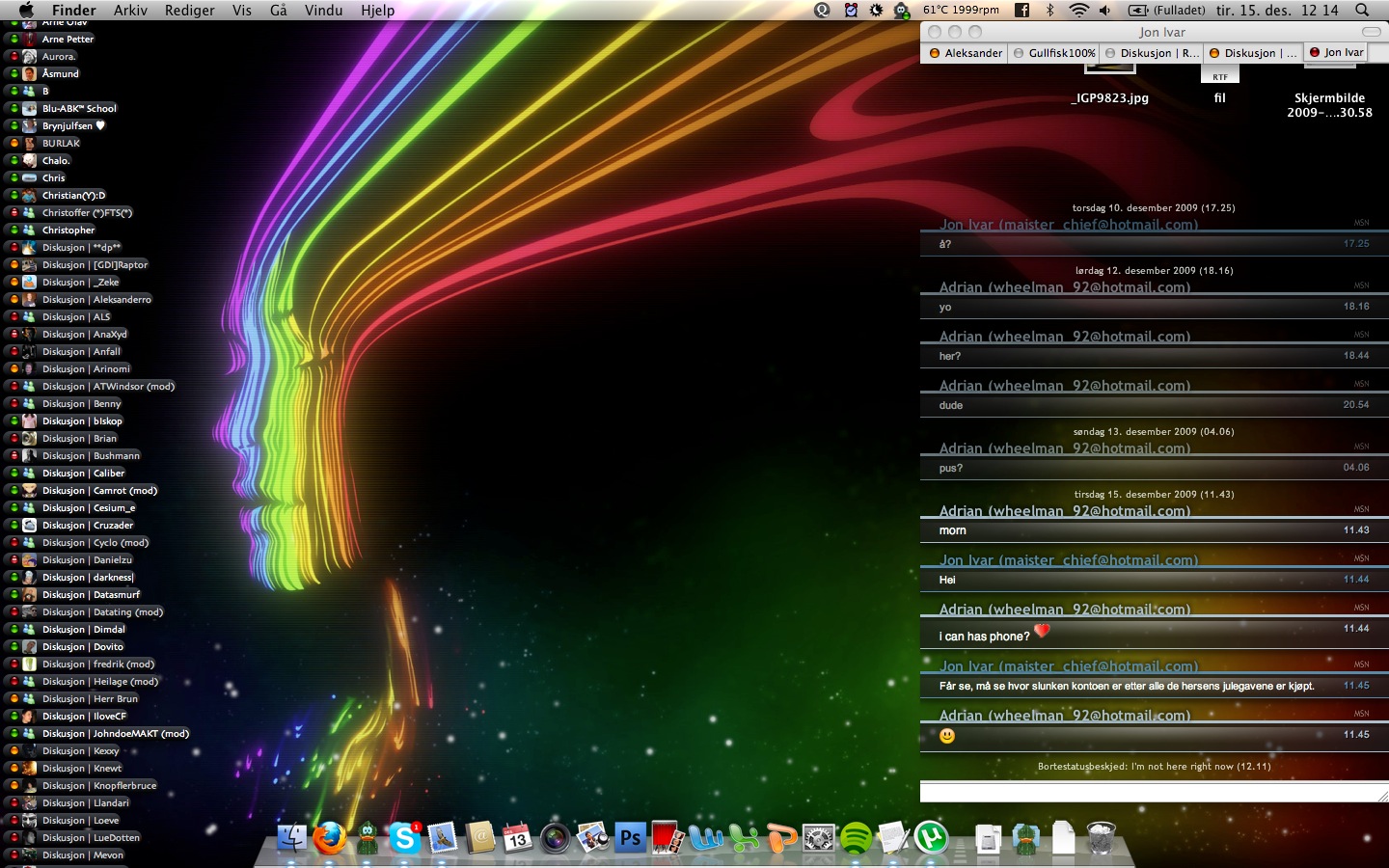
Task: Open Address Book in the Dock
Action: pos(479,837)
